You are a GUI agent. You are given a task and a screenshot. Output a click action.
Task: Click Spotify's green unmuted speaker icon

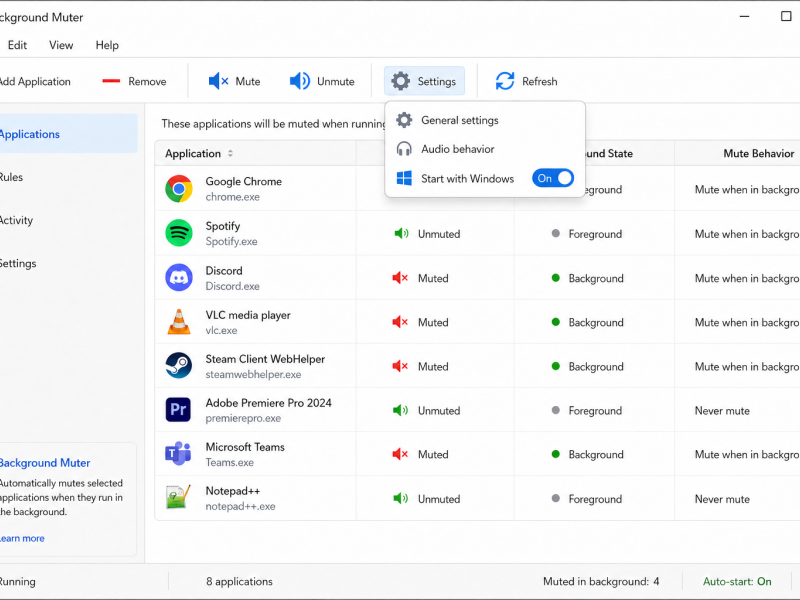[x=401, y=234]
